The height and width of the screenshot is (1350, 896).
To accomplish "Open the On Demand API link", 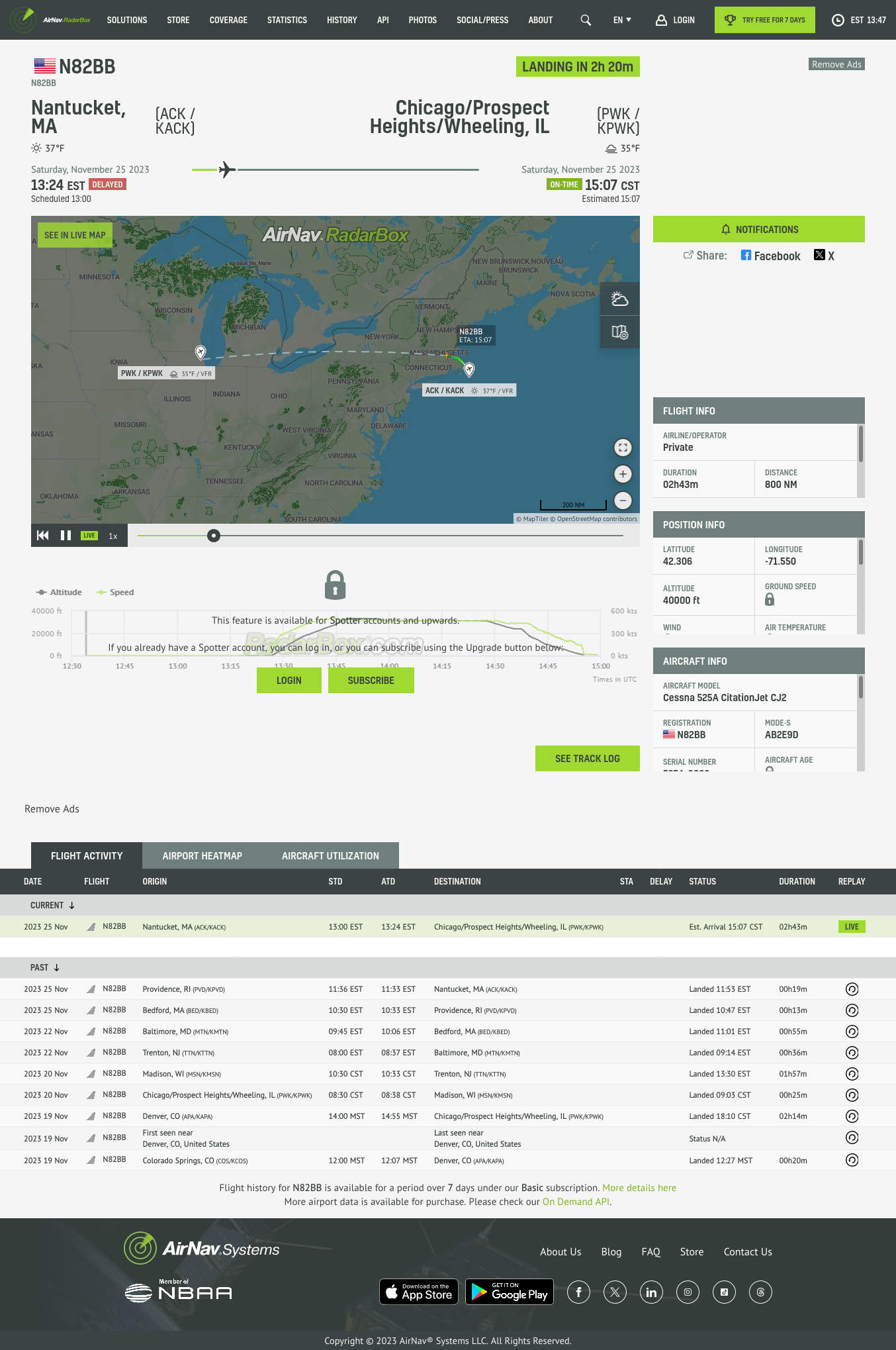I will 576,1202.
